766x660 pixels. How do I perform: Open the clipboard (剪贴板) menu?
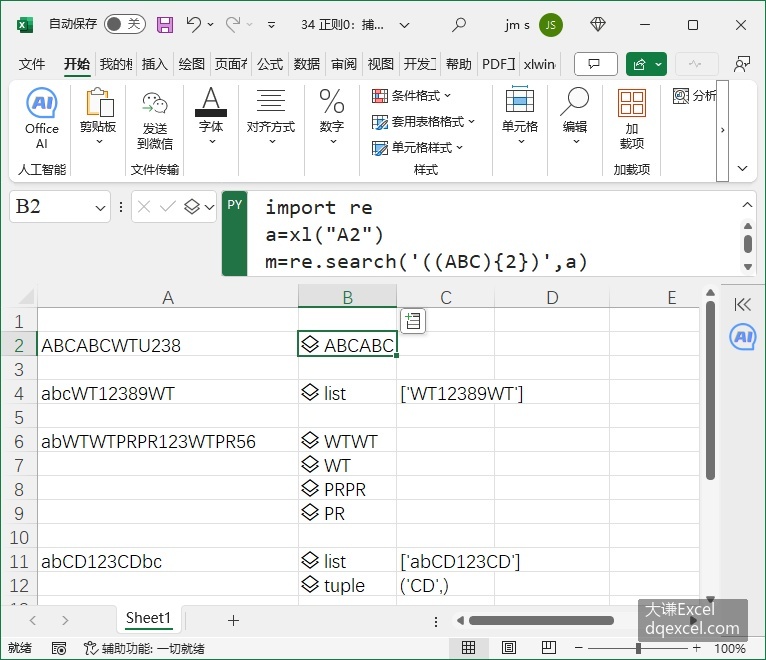(x=99, y=117)
